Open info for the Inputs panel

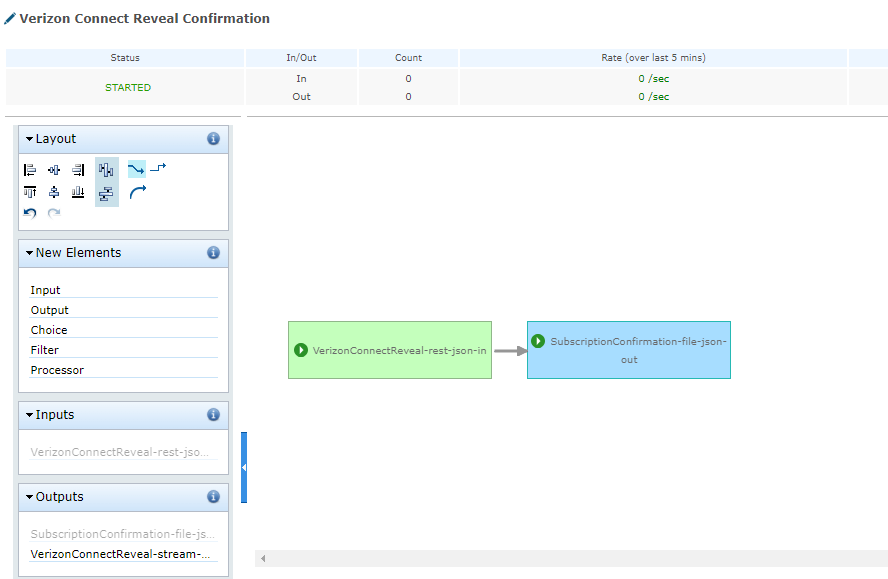(x=214, y=415)
